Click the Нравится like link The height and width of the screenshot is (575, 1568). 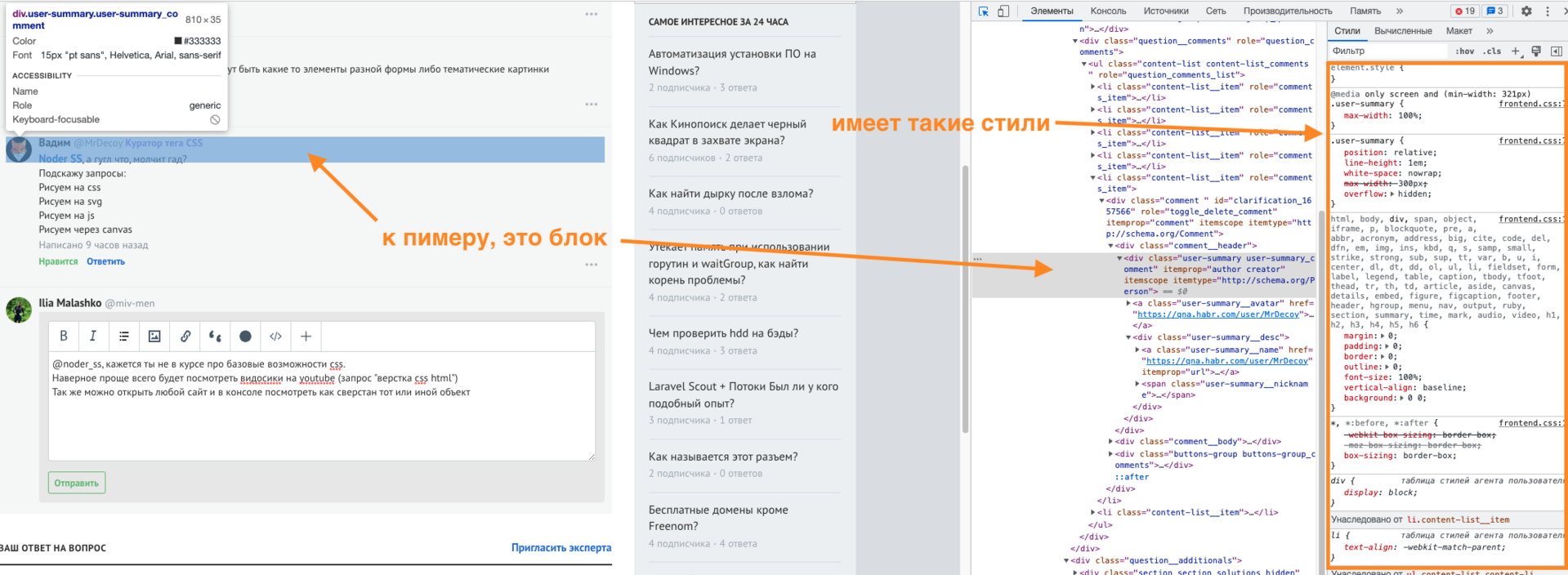(x=58, y=261)
